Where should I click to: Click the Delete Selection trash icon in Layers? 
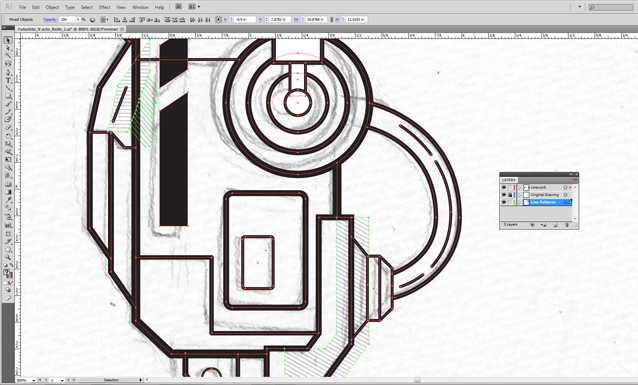pos(567,225)
